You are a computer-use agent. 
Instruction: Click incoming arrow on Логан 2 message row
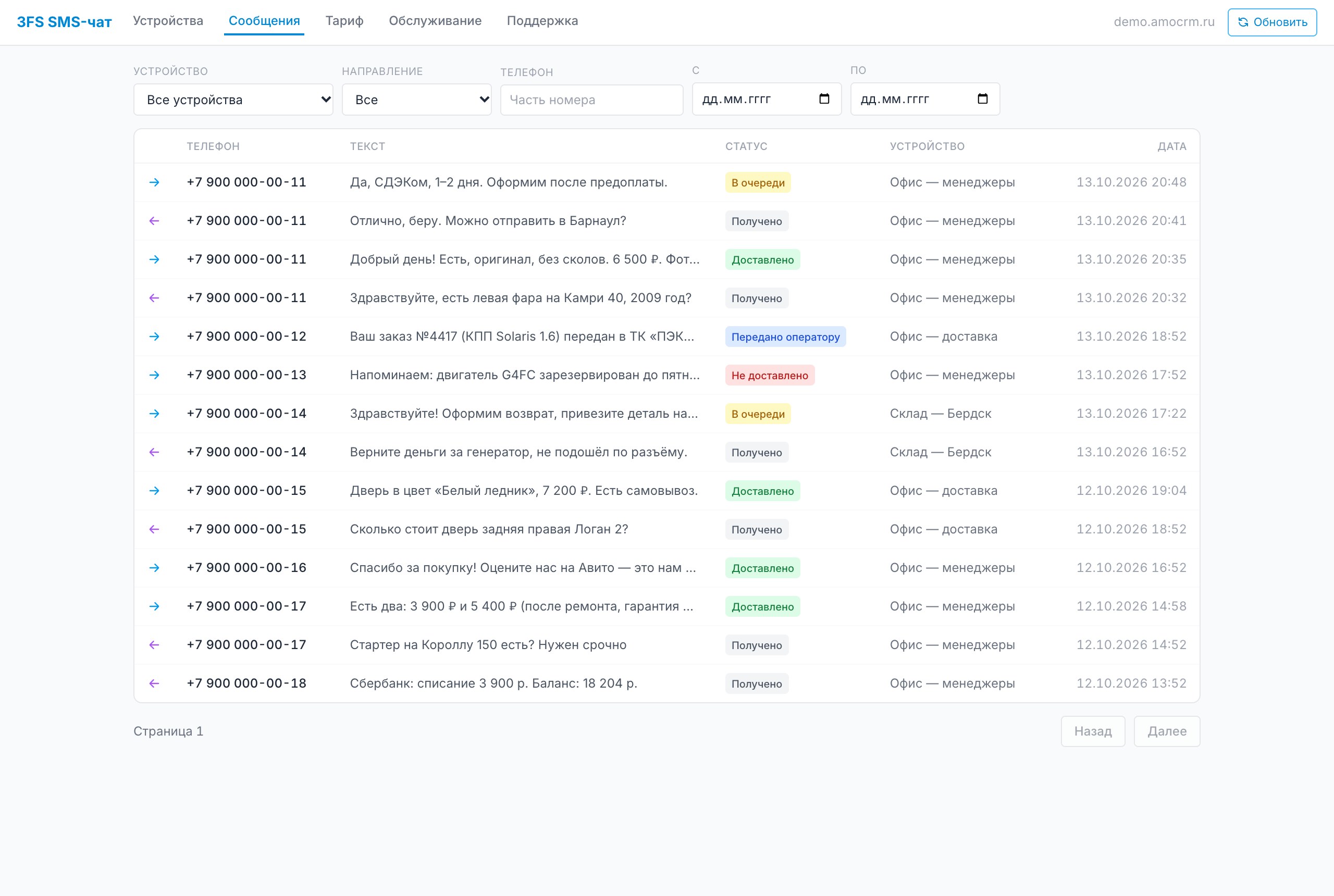tap(154, 529)
